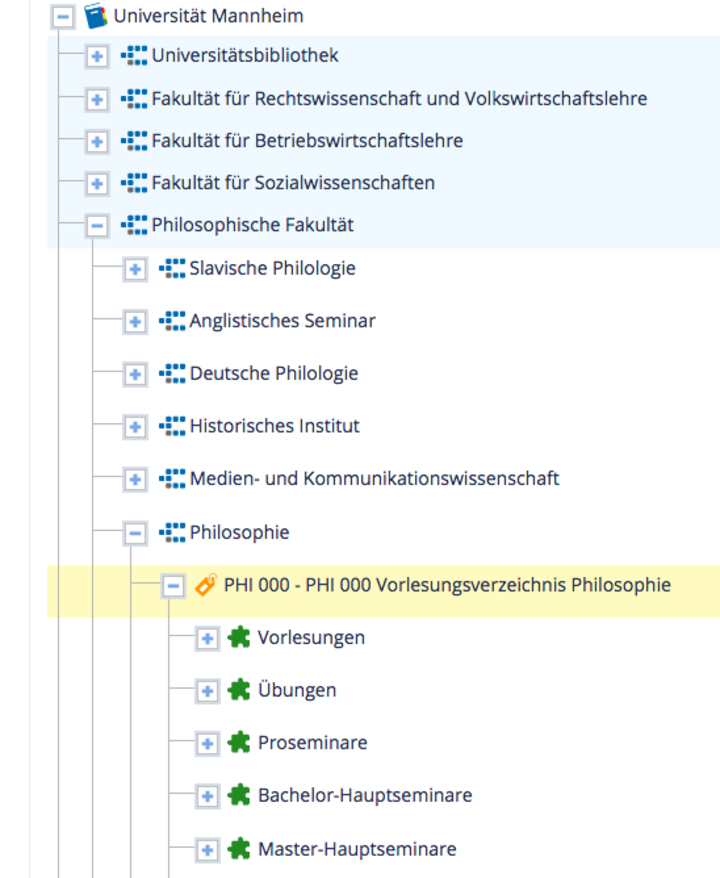Viewport: 720px width, 878px height.
Task: Collapse the Philosophische Fakultät node
Action: pyautogui.click(x=97, y=226)
